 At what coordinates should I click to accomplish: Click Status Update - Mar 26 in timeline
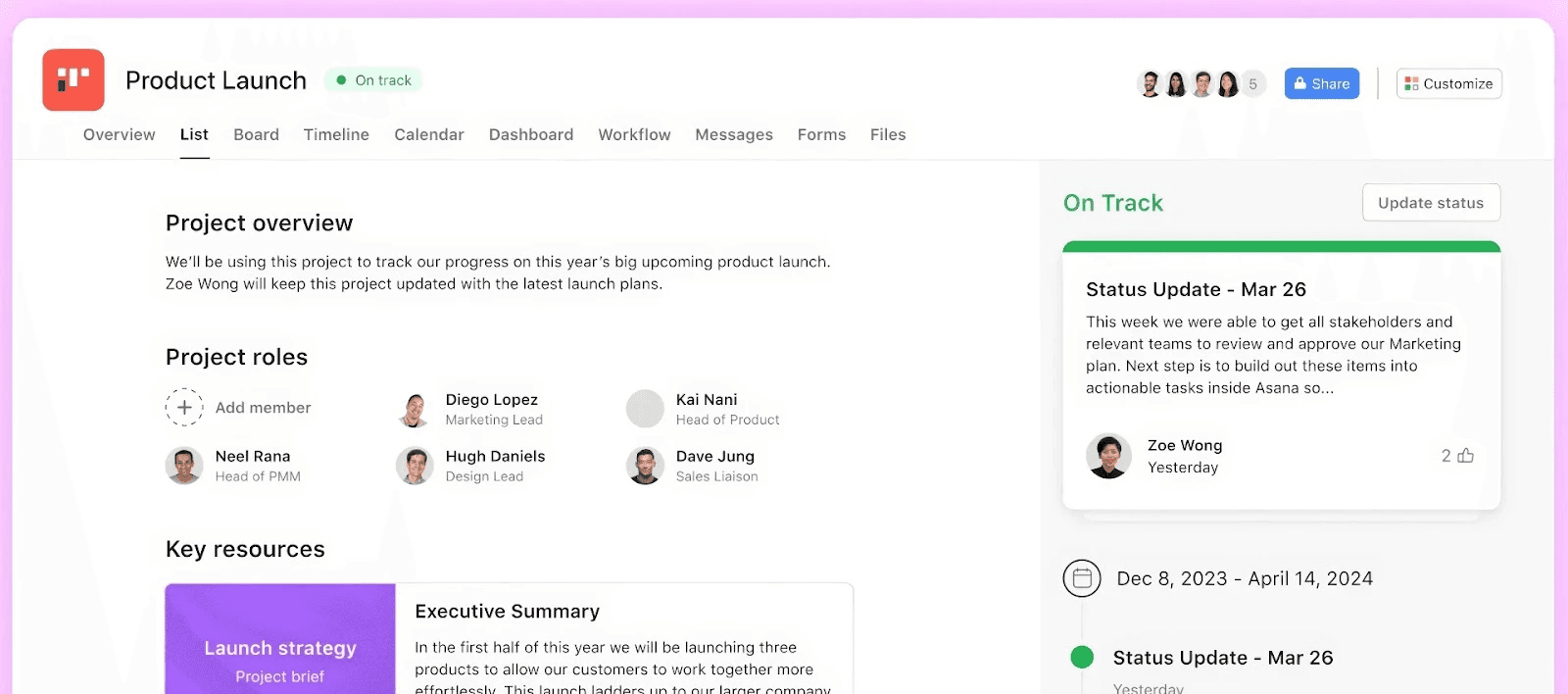click(x=1223, y=658)
